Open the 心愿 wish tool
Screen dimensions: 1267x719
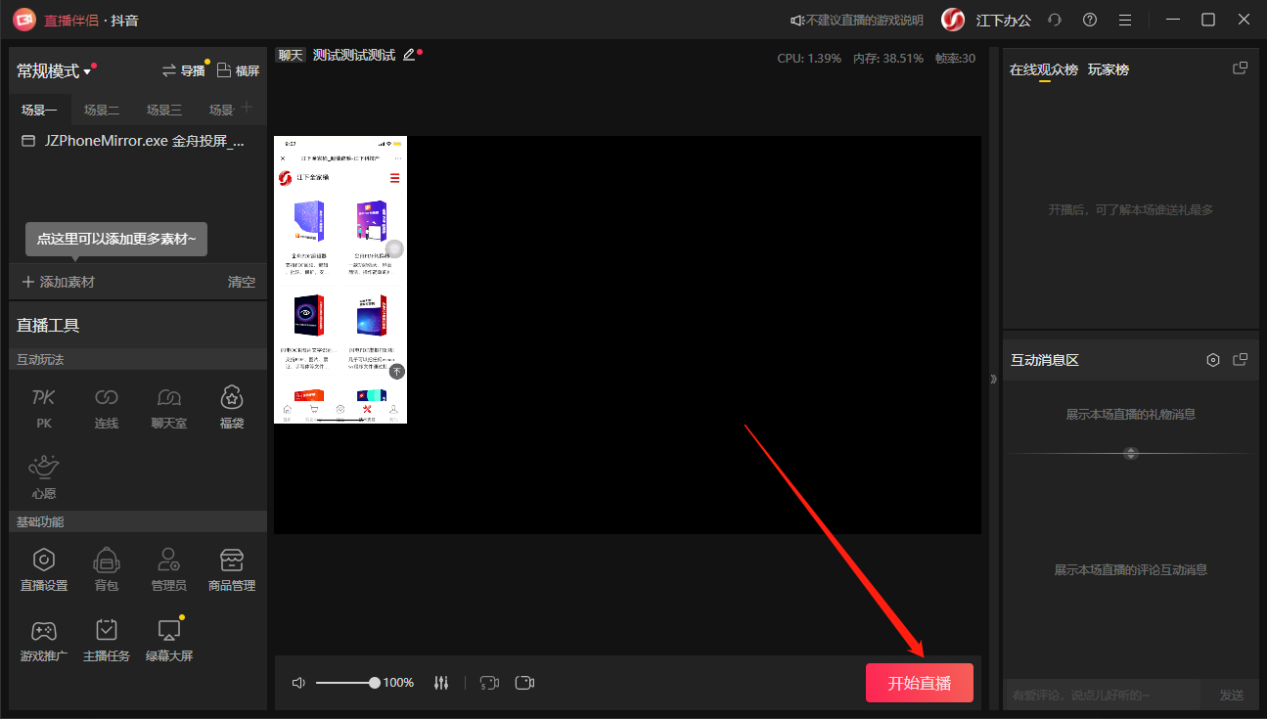[x=44, y=477]
